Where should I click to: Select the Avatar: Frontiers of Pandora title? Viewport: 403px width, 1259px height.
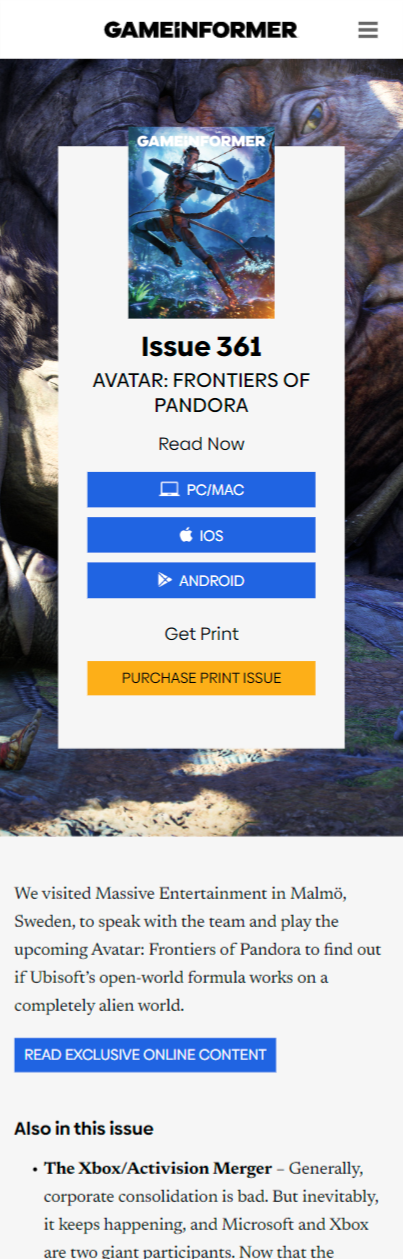(x=201, y=393)
